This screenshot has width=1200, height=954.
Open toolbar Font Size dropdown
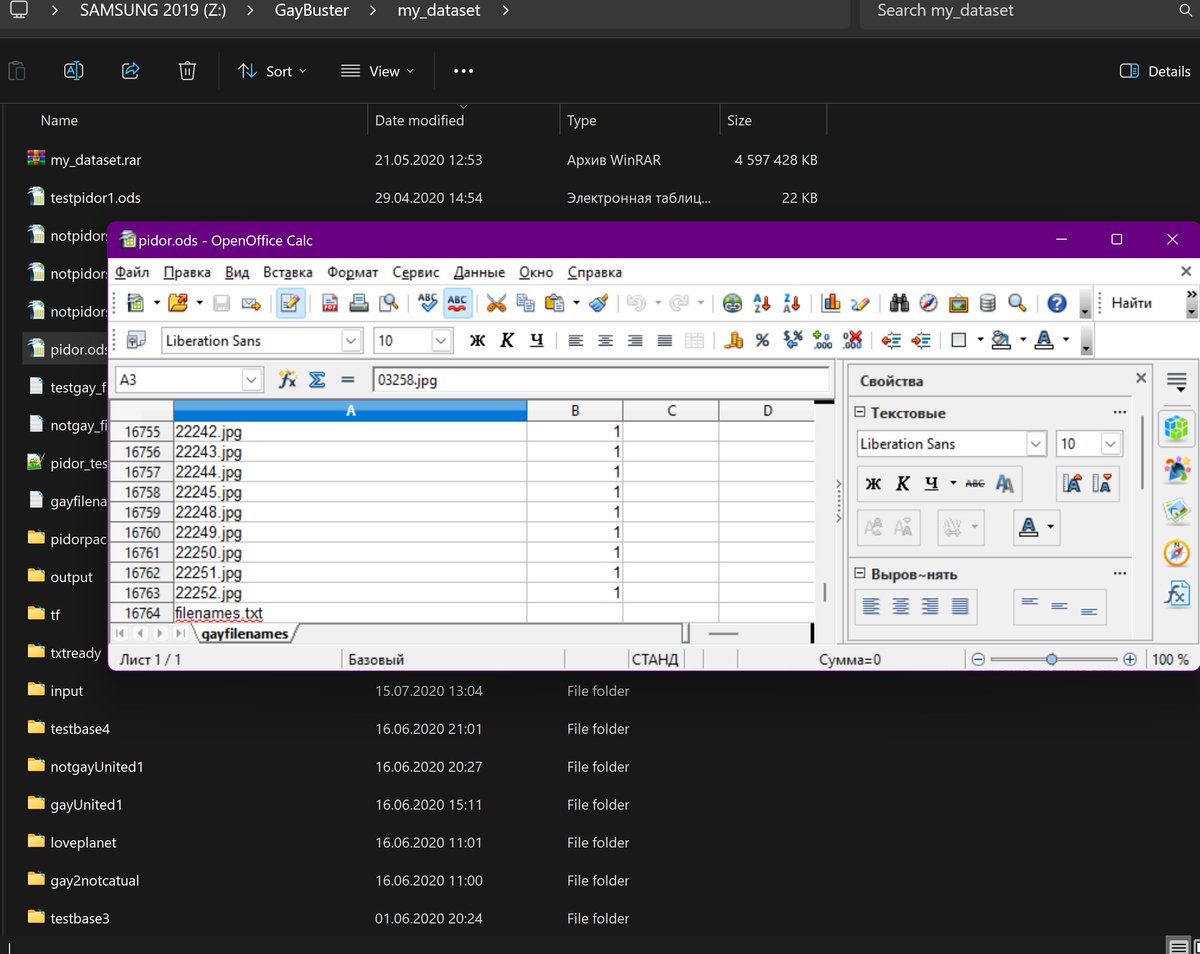click(442, 340)
